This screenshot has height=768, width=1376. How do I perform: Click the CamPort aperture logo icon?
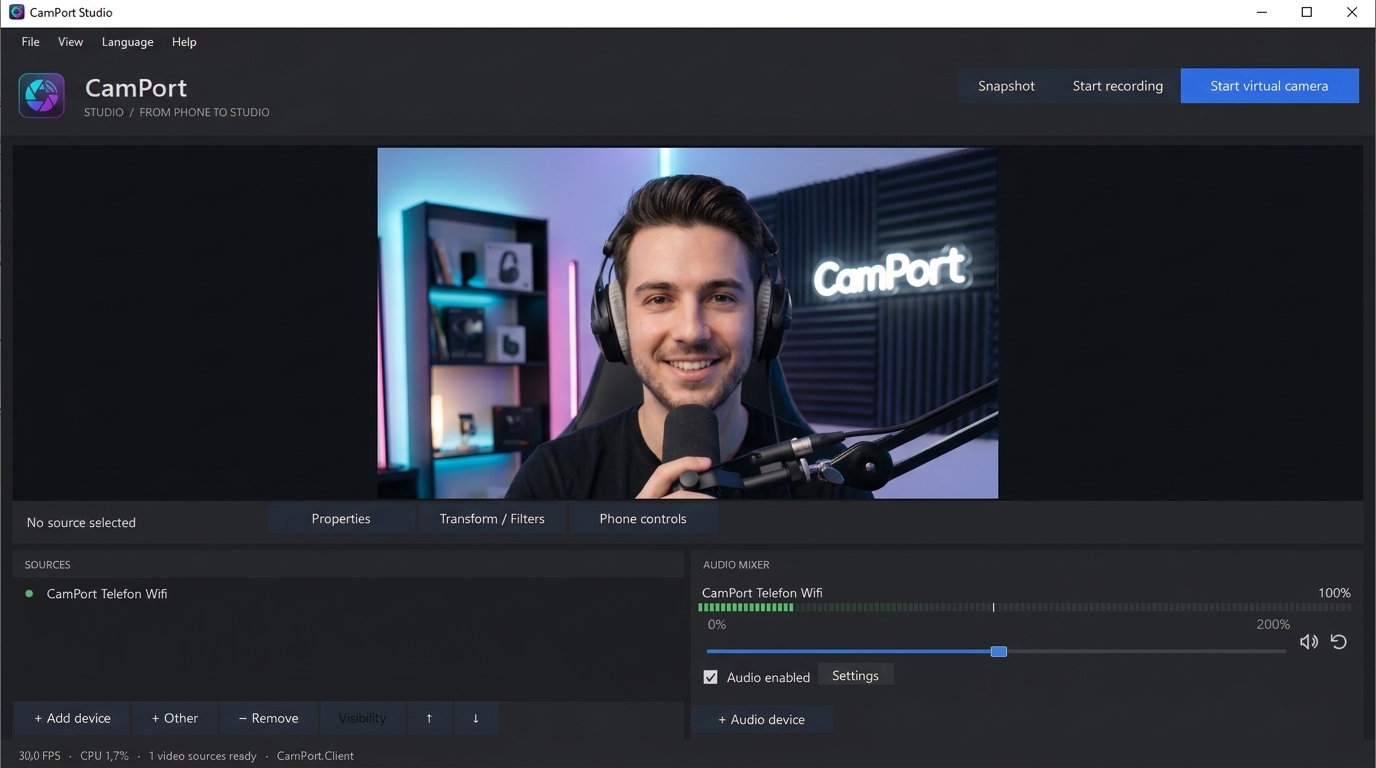point(42,96)
